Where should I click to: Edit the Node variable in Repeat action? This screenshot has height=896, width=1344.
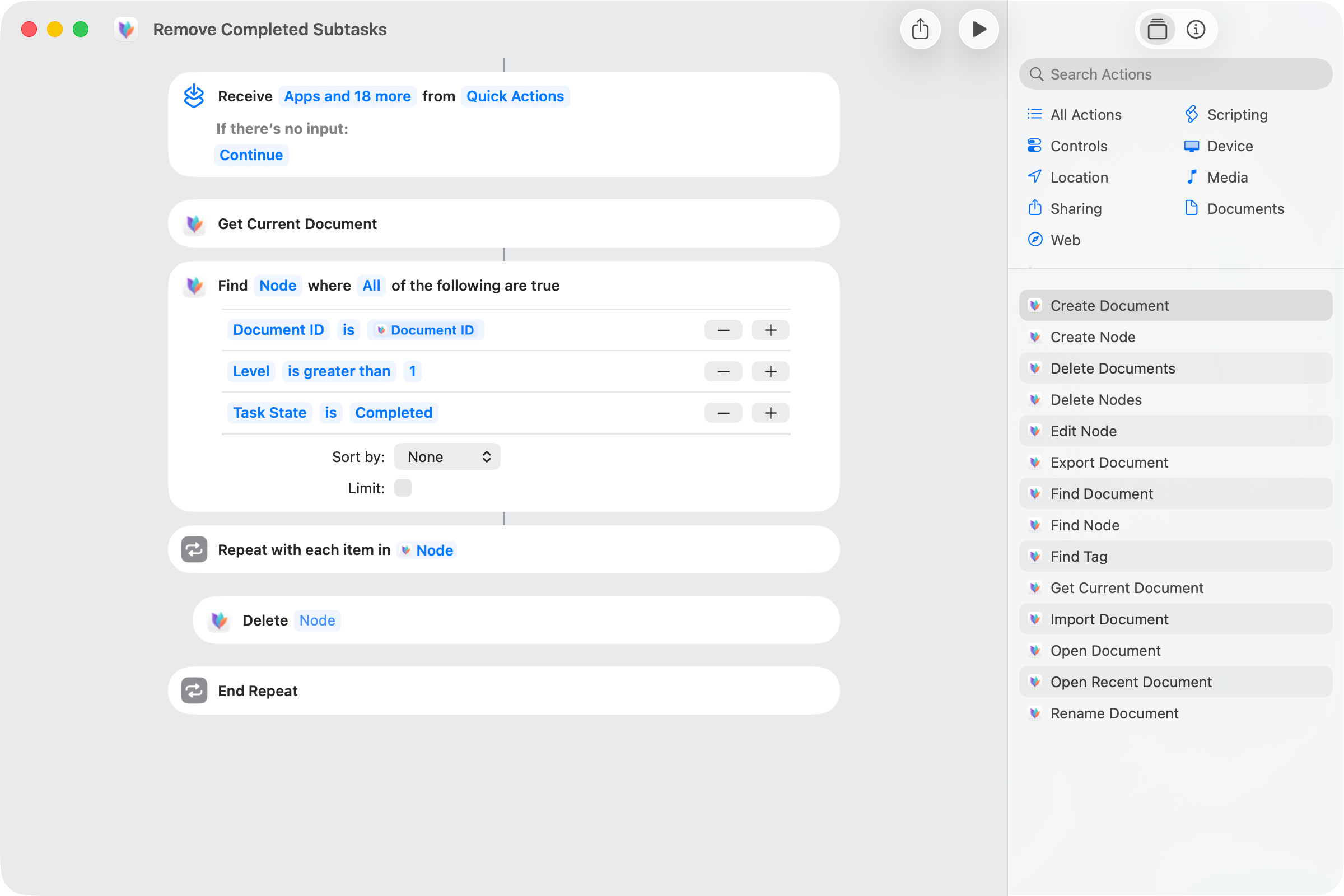[x=427, y=550]
